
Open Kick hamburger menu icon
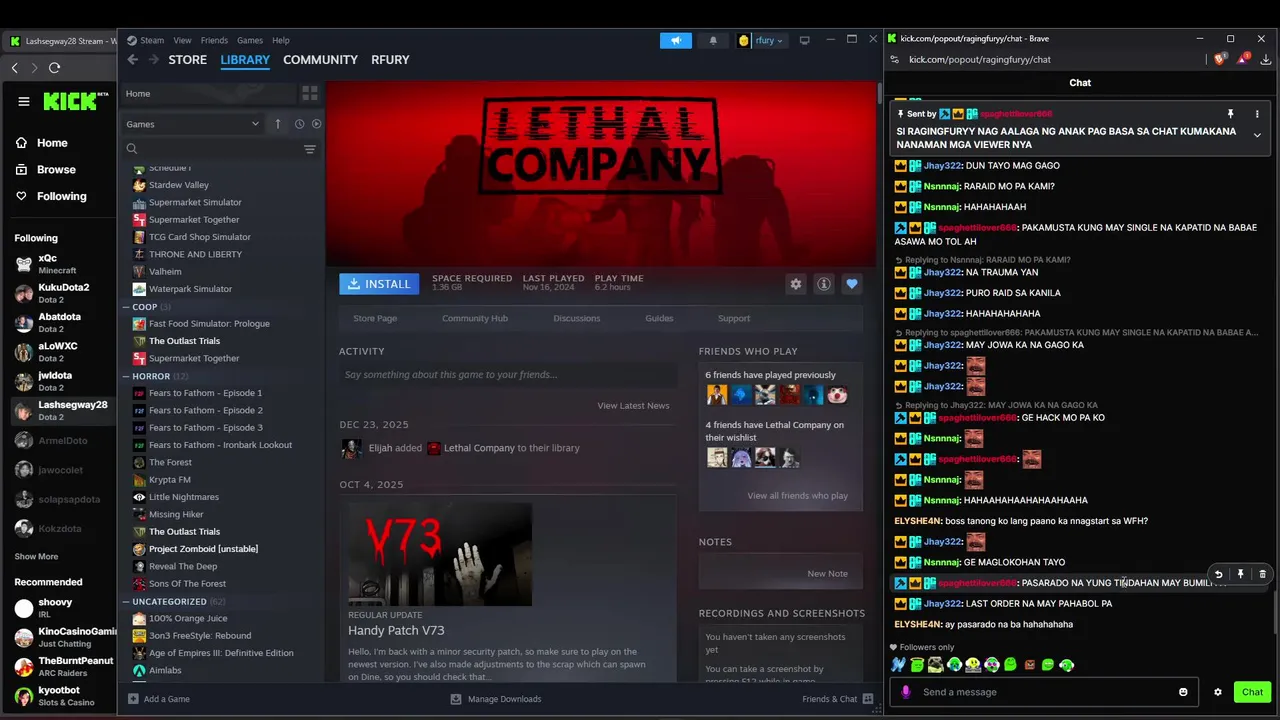click(24, 101)
